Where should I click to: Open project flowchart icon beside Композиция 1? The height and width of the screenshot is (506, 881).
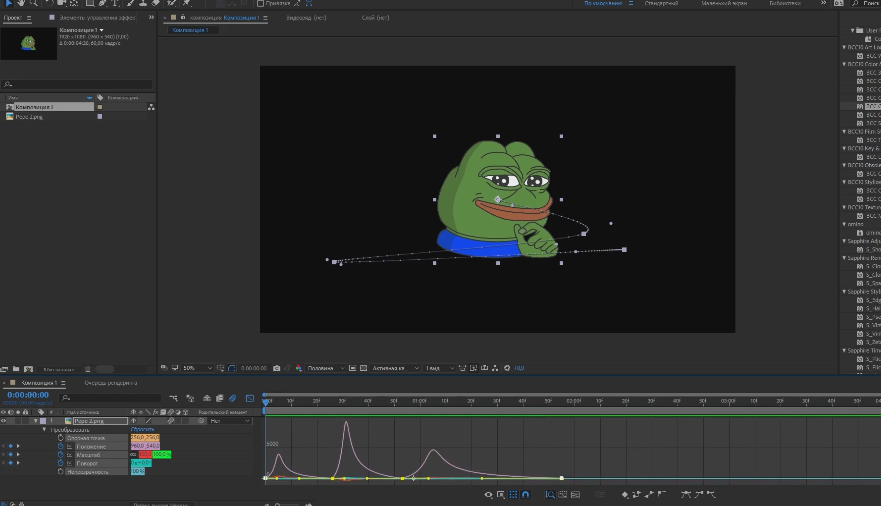pyautogui.click(x=151, y=107)
